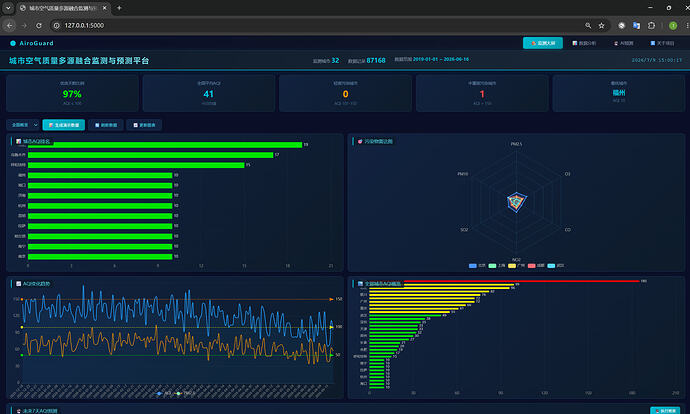Screen dimensions: 690x414
Task: Open the browser tab search chevron
Action: point(8,8)
